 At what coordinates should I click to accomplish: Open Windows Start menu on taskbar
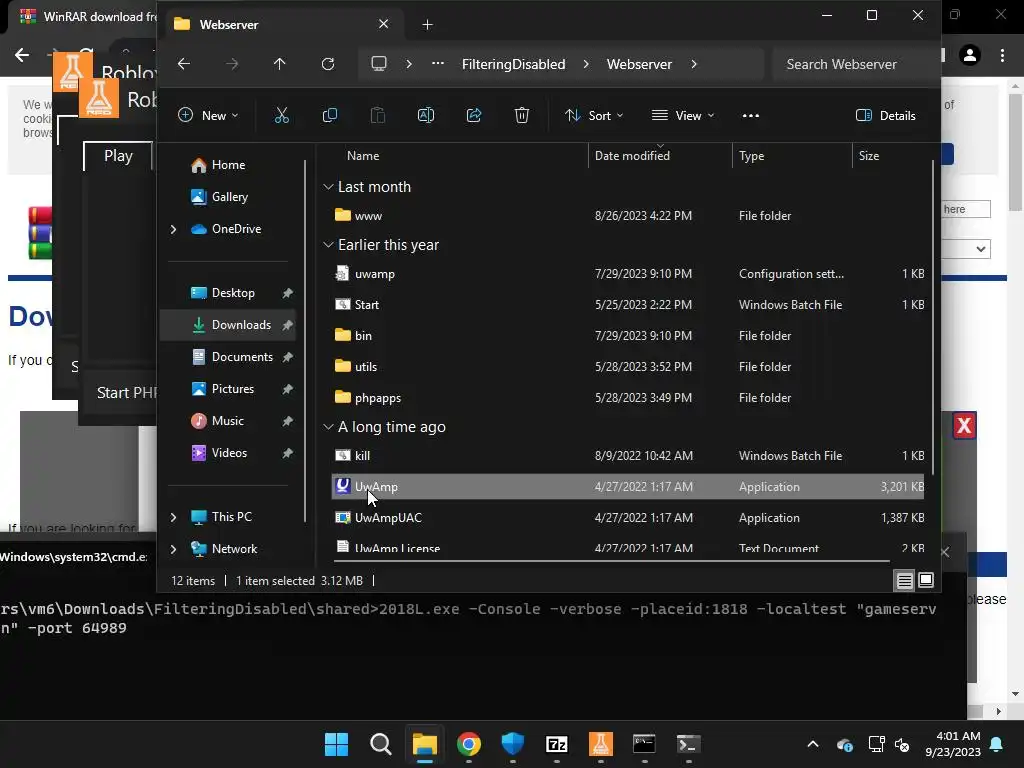tap(336, 744)
